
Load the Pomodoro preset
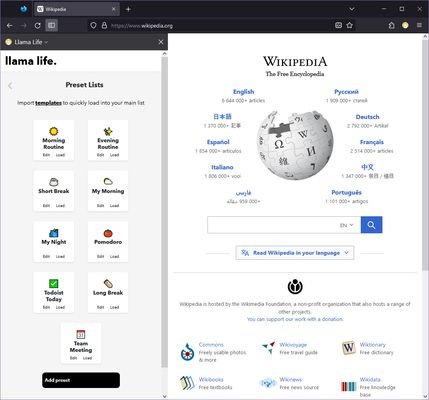click(115, 256)
